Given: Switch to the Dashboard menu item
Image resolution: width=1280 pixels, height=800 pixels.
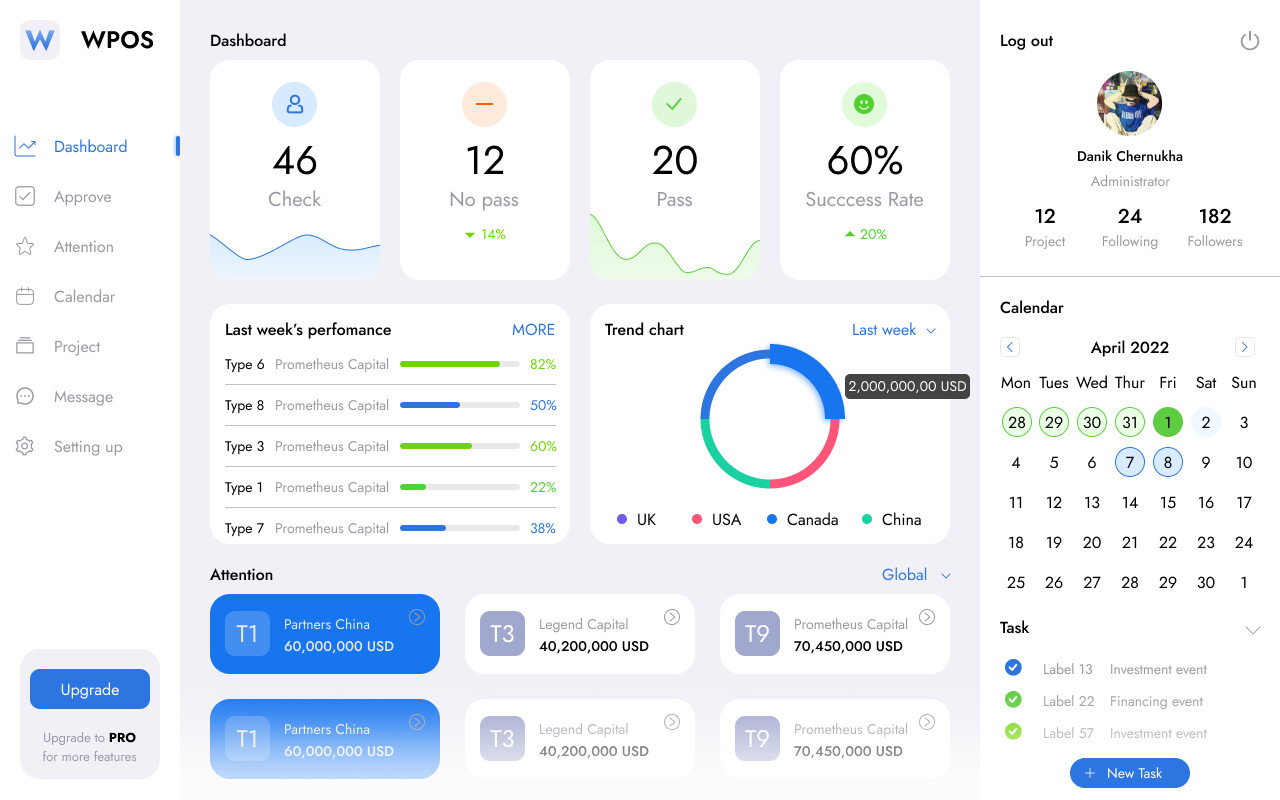Looking at the screenshot, I should coord(90,146).
